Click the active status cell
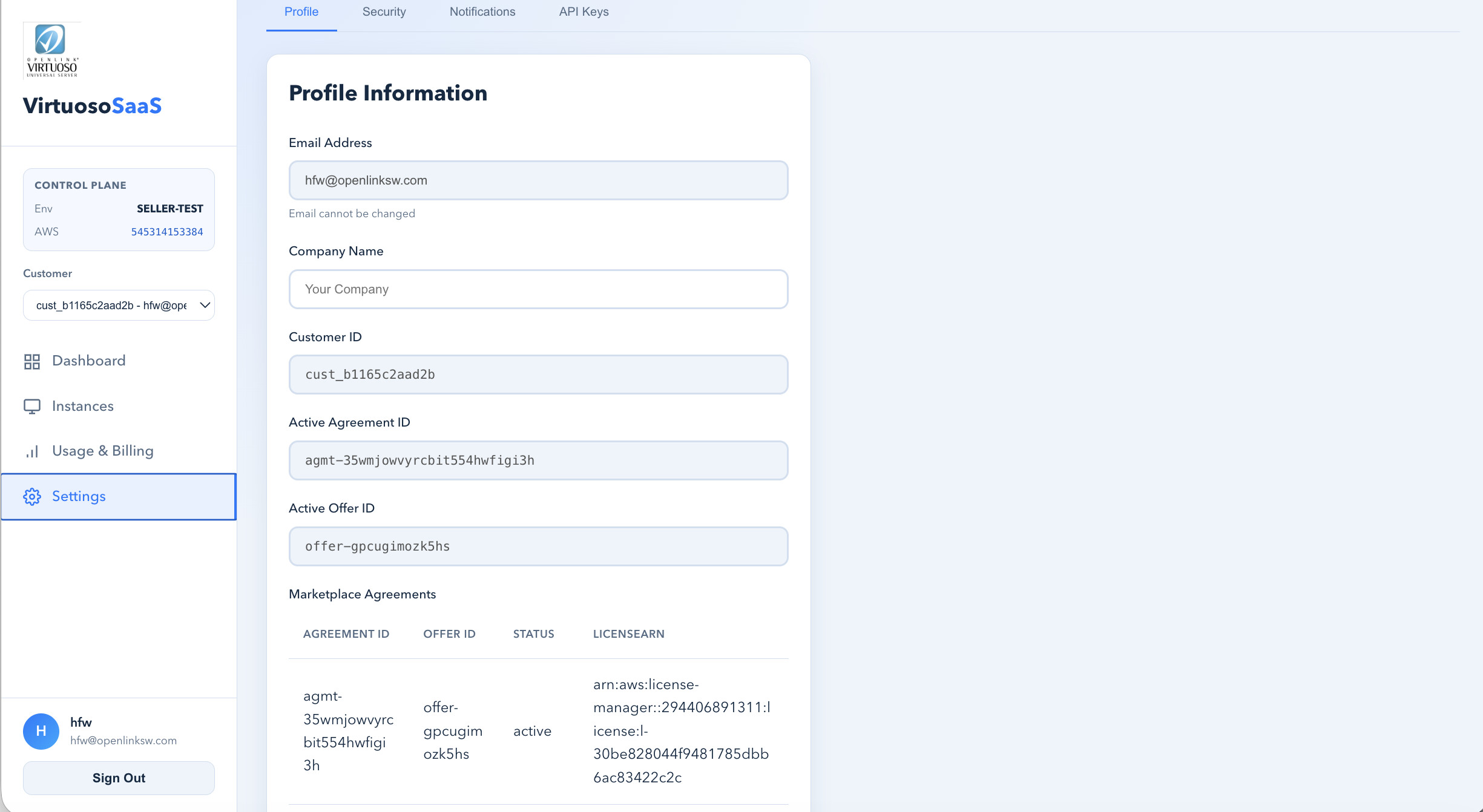 tap(532, 732)
